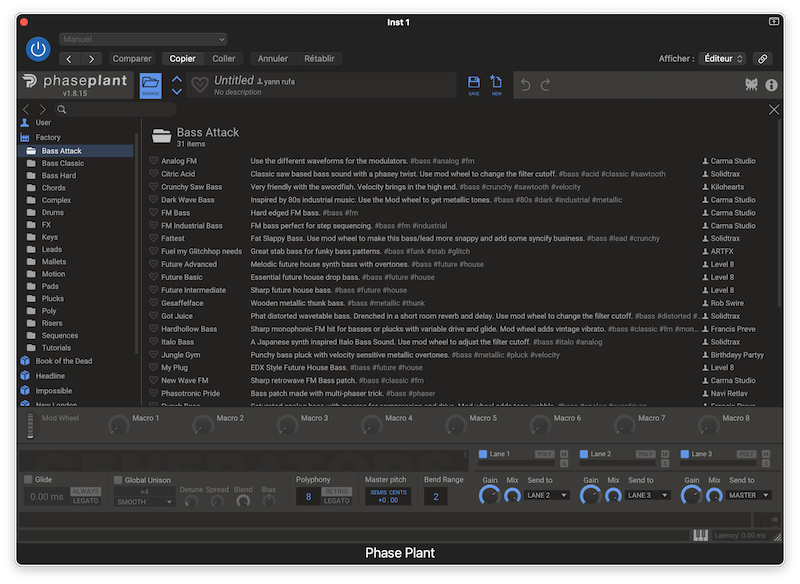The width and height of the screenshot is (800, 584).
Task: Toggle Lane 2 enable square
Action: coord(584,453)
